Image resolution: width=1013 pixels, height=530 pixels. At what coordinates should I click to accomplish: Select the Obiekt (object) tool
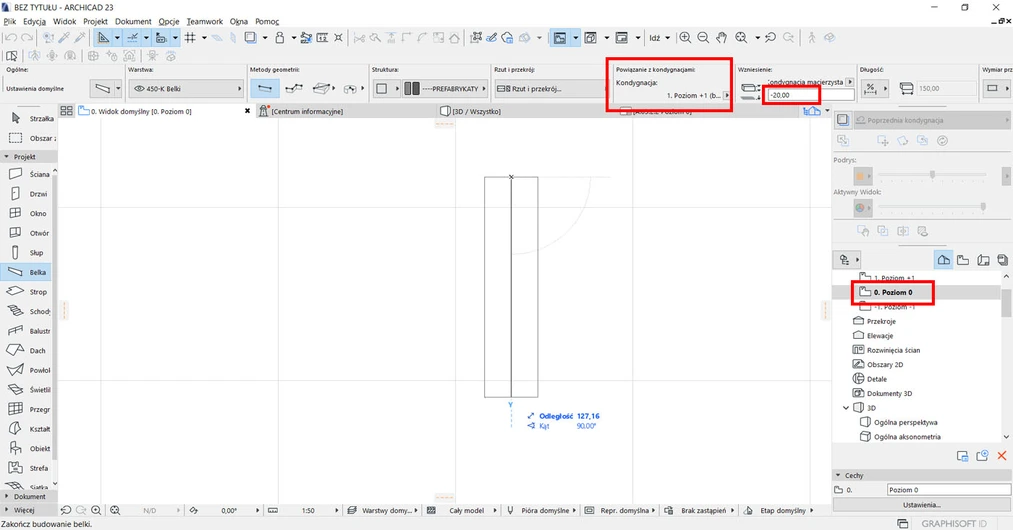coord(29,449)
